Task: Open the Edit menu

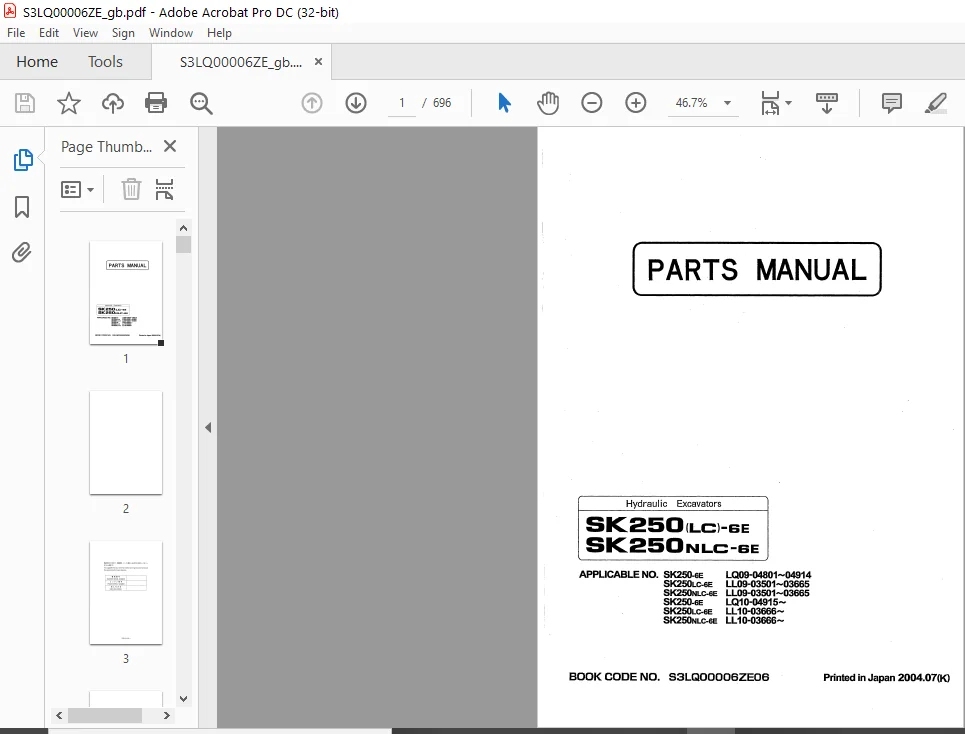Action: (49, 33)
